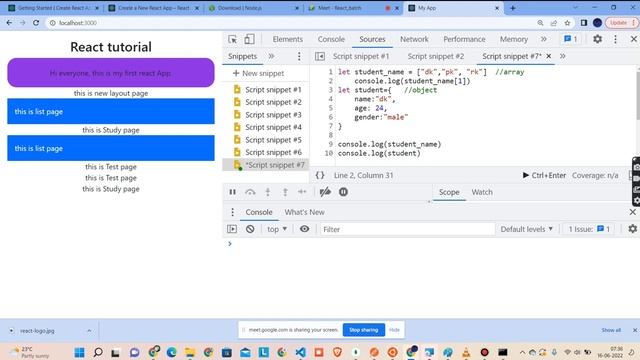The width and height of the screenshot is (640, 360).
Task: Step out of current function
Action: (285, 192)
